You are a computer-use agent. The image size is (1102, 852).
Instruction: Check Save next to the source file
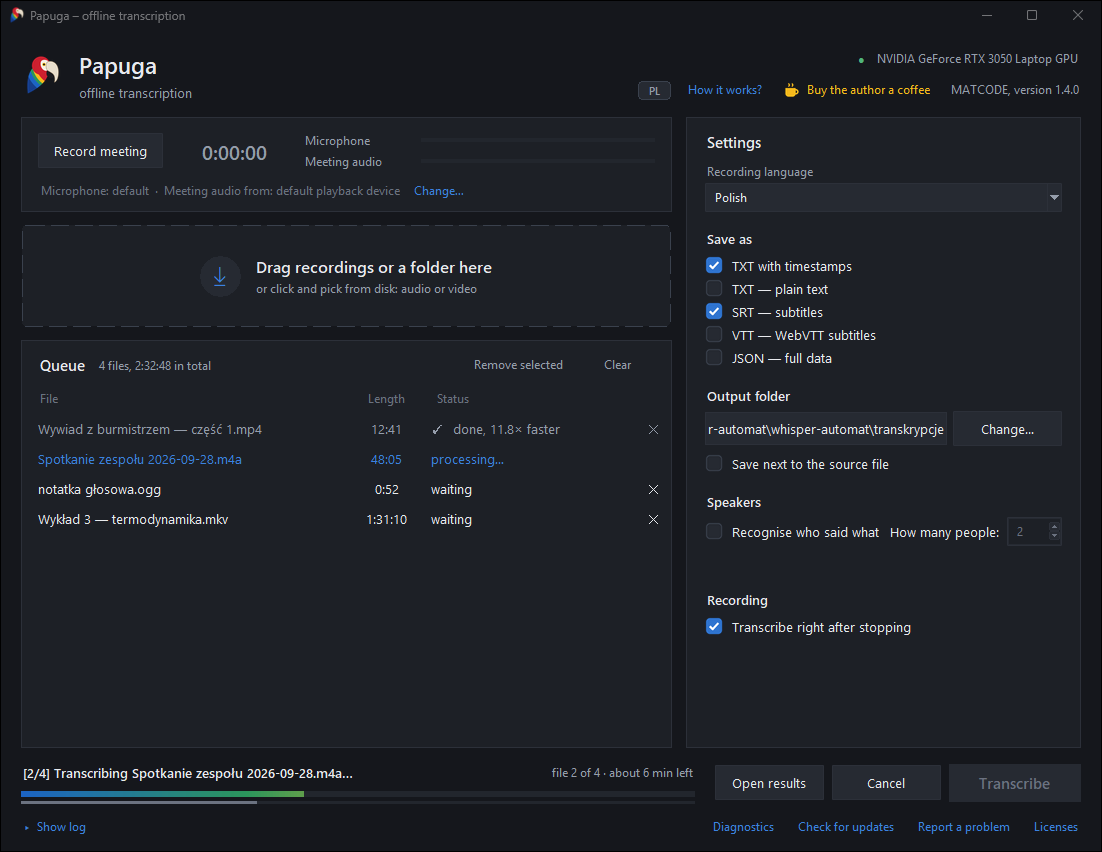714,464
